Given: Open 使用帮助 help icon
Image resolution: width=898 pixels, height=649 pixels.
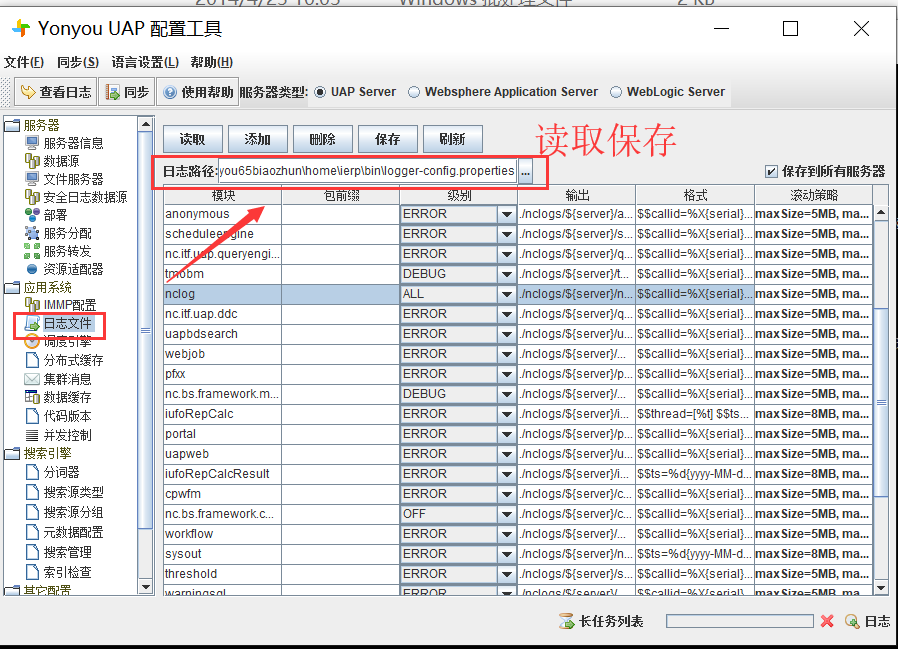Looking at the screenshot, I should tap(170, 92).
